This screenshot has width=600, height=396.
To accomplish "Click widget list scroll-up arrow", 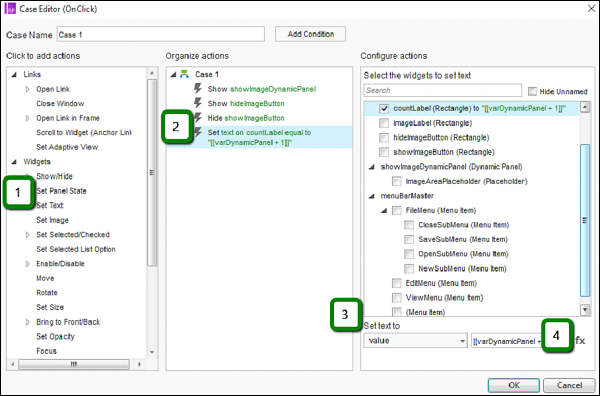I will pos(585,107).
